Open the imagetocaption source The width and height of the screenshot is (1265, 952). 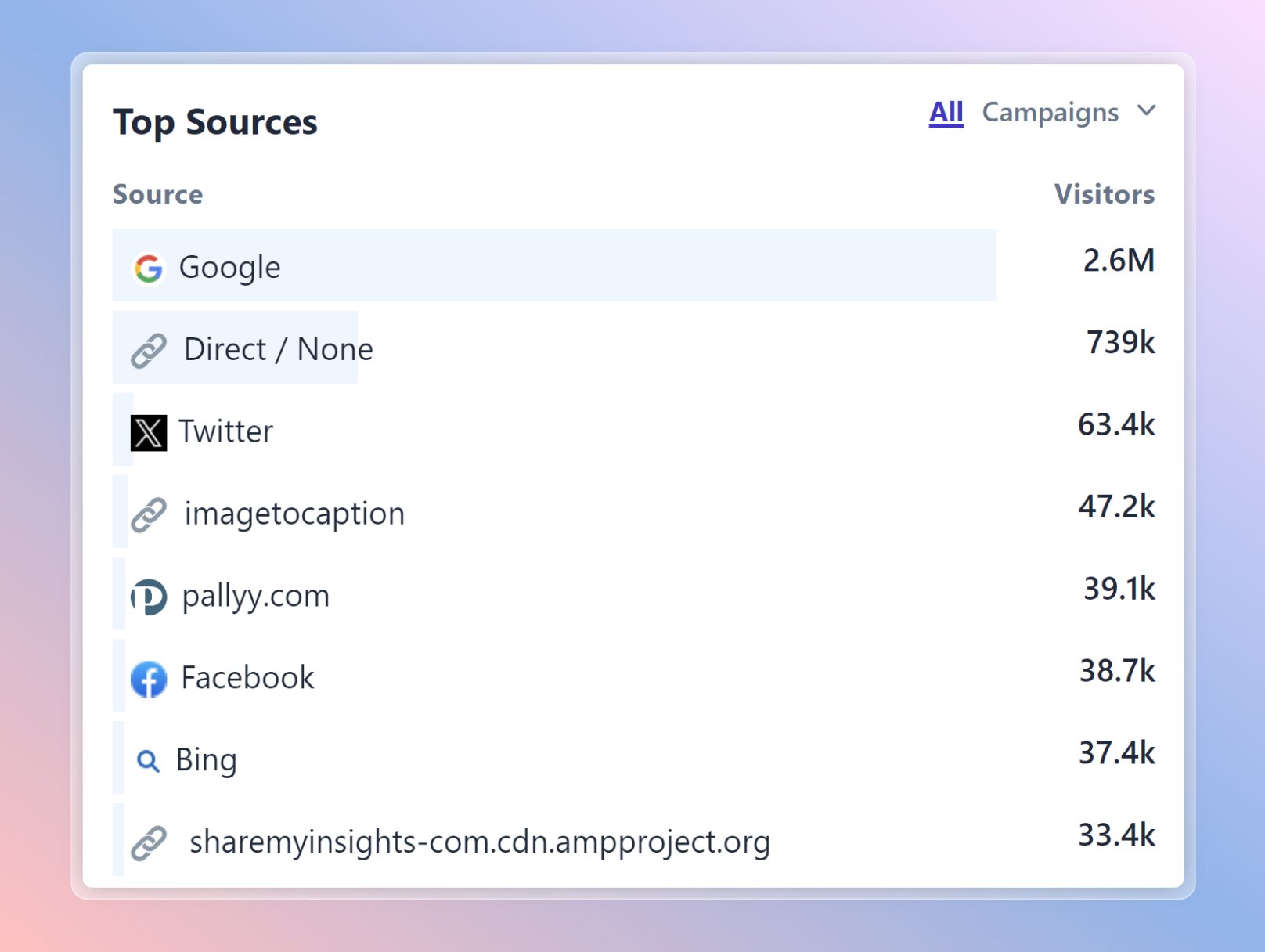294,514
